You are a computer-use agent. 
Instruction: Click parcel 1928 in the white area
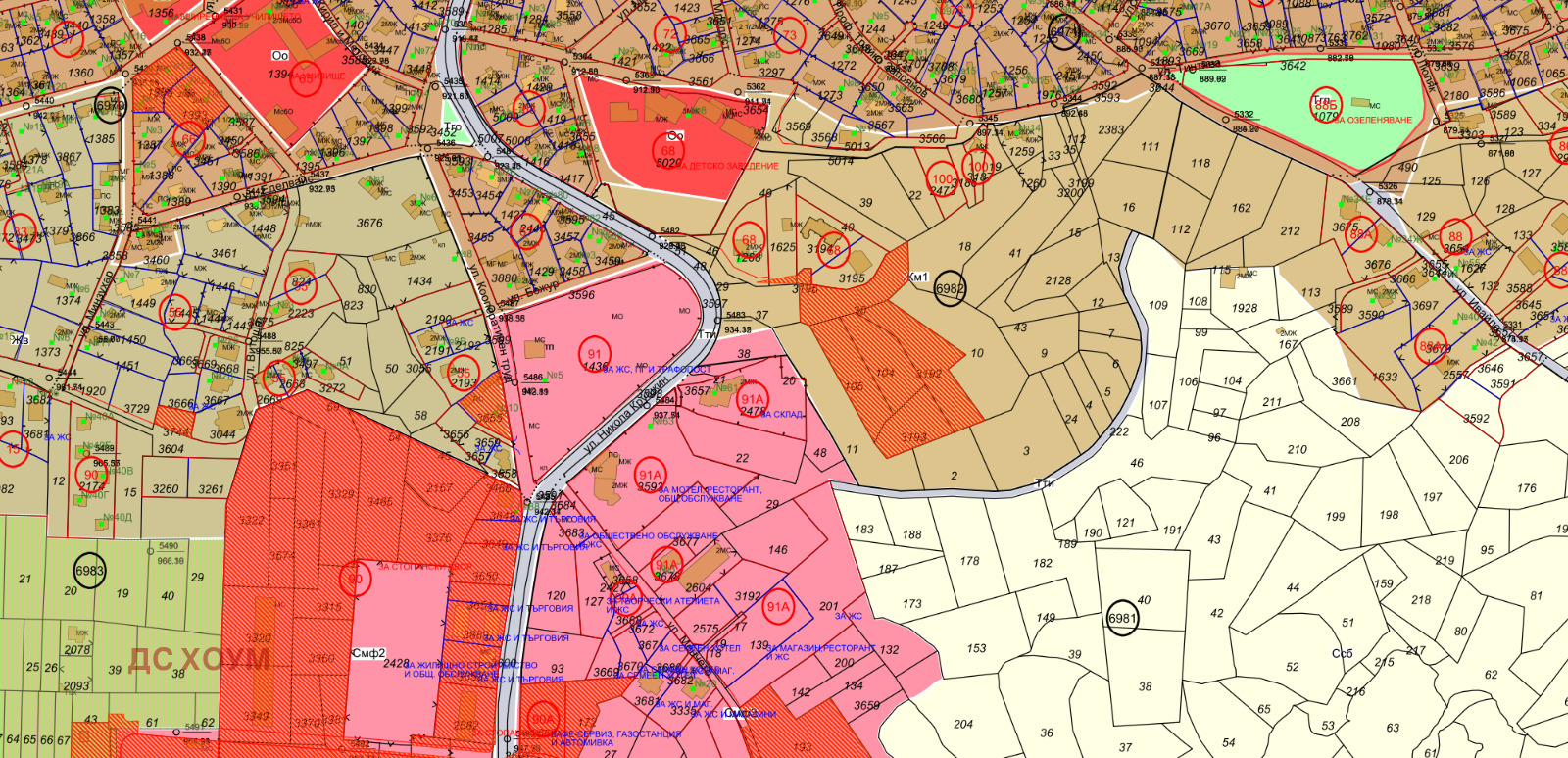[x=1244, y=308]
